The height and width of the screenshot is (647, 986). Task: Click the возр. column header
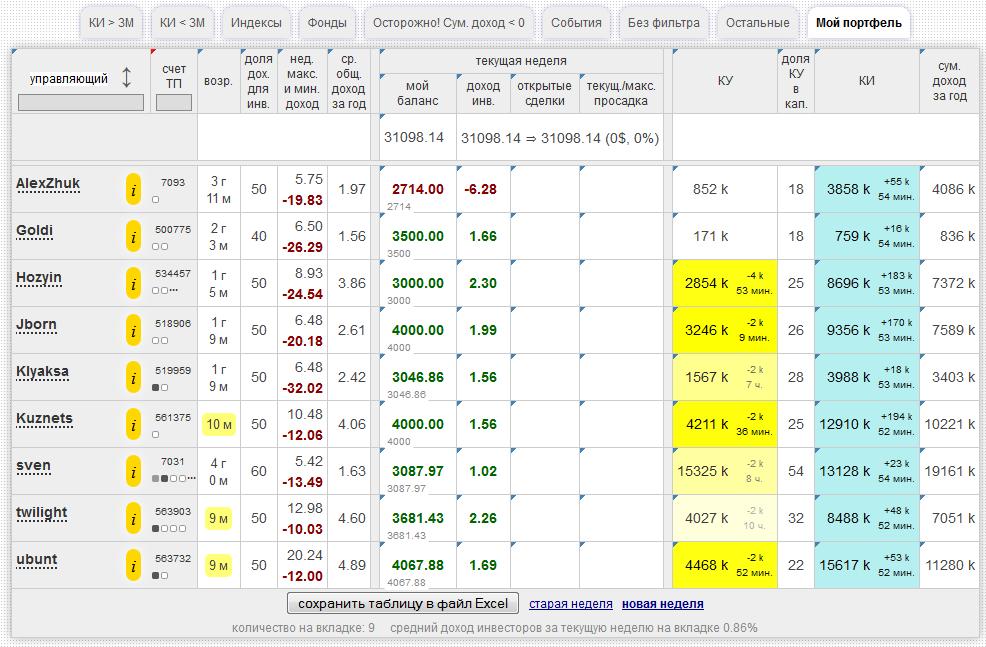pyautogui.click(x=218, y=81)
